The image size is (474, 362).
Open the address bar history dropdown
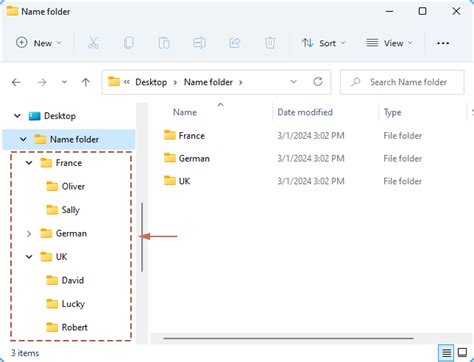pos(293,82)
